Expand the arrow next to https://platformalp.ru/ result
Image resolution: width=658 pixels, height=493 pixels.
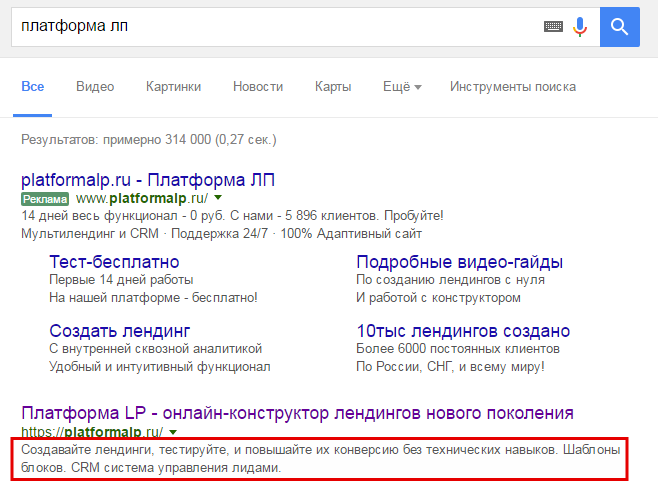(173, 432)
